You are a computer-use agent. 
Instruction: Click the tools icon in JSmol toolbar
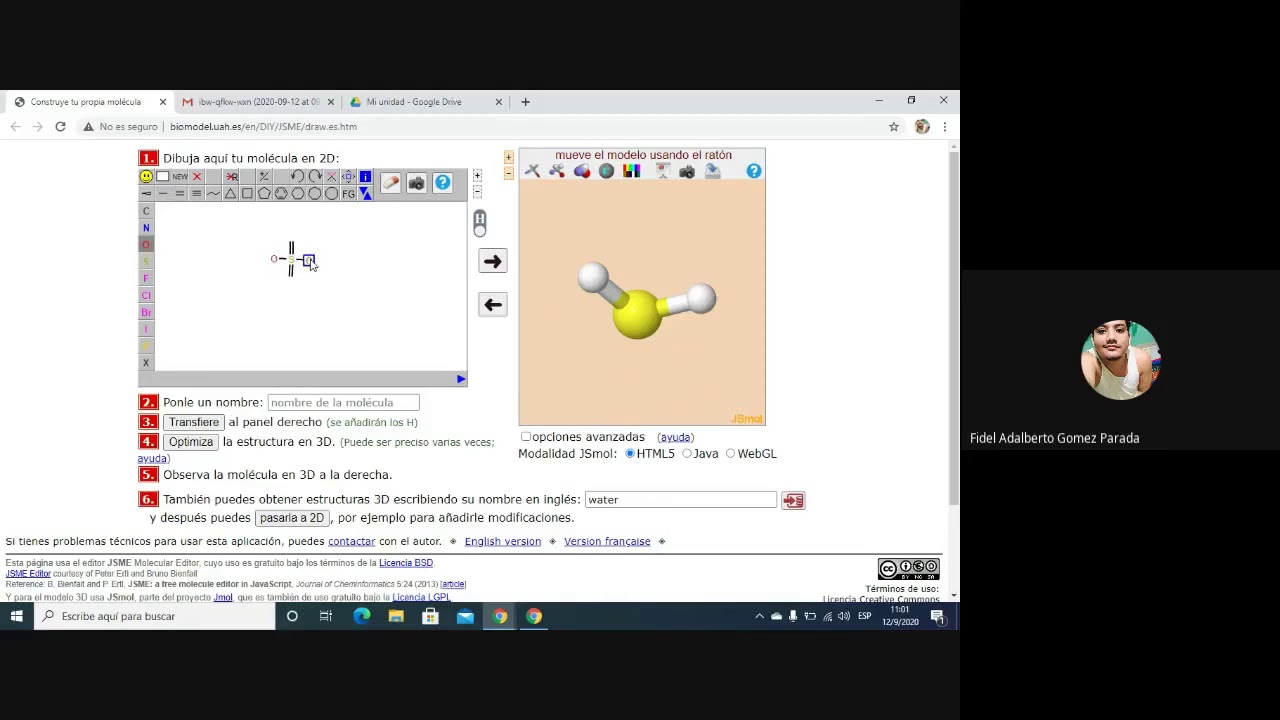point(533,171)
